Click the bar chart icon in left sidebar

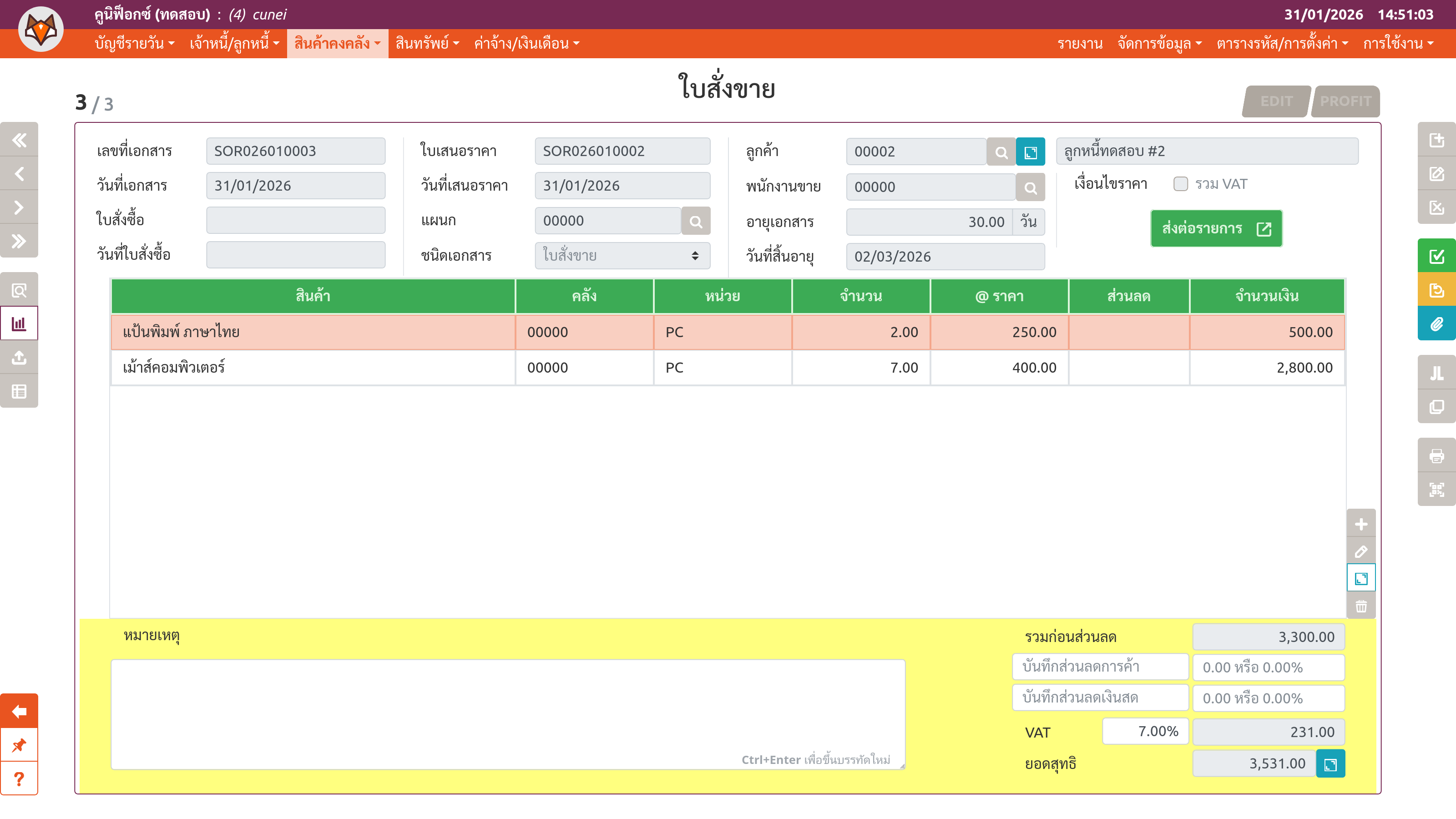(19, 324)
